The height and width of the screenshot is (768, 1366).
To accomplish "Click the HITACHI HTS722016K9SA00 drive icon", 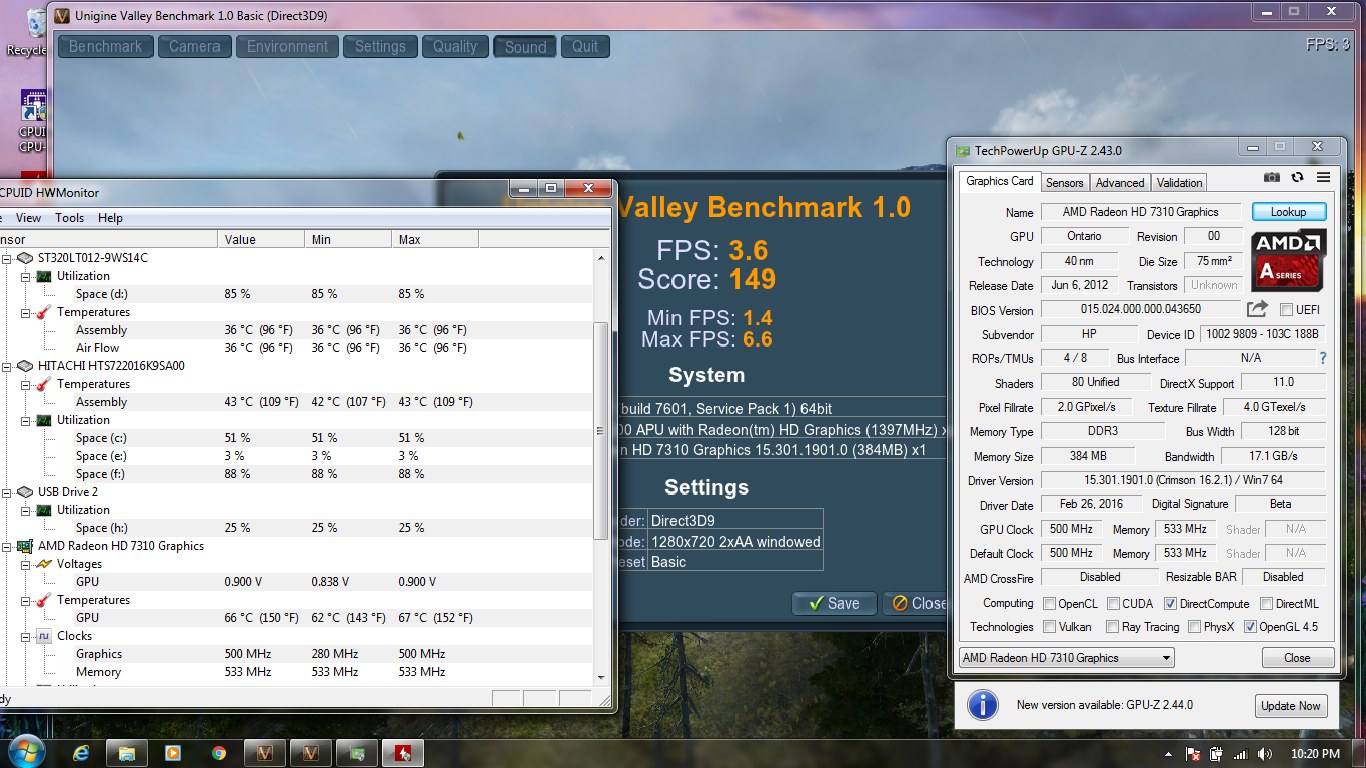I will [x=26, y=366].
